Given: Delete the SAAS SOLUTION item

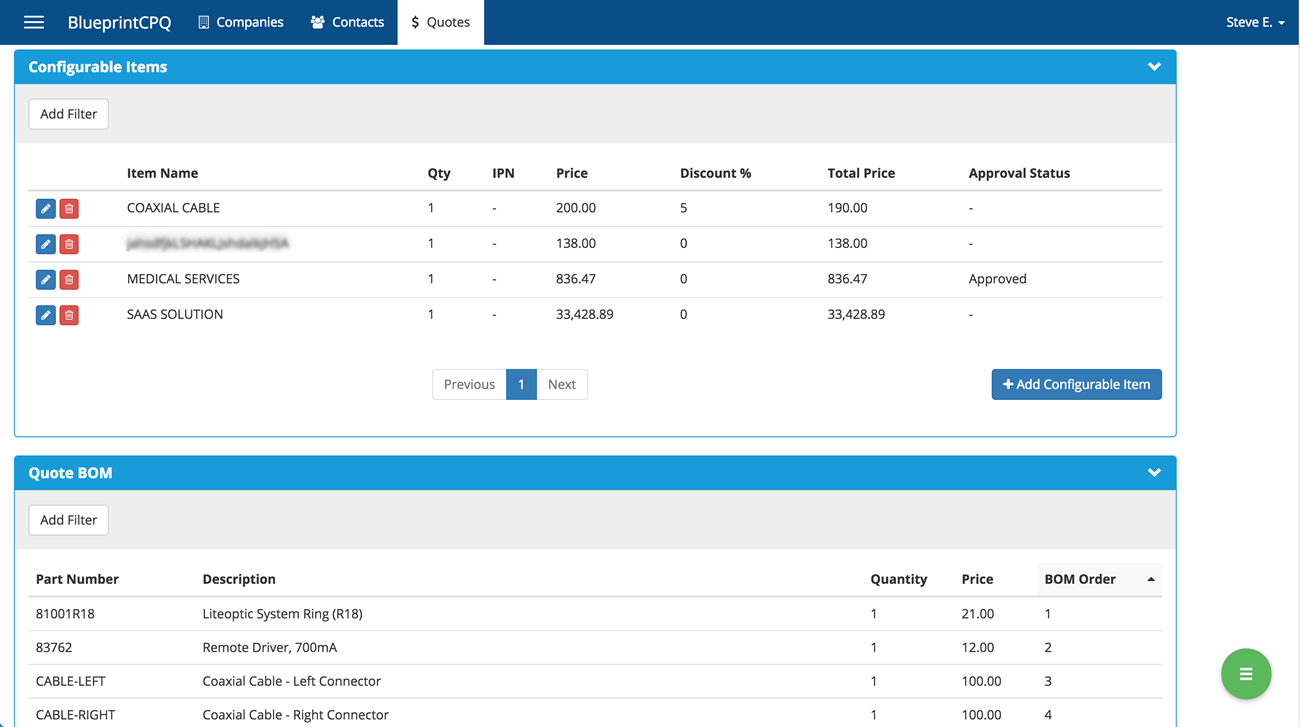Looking at the screenshot, I should point(69,315).
